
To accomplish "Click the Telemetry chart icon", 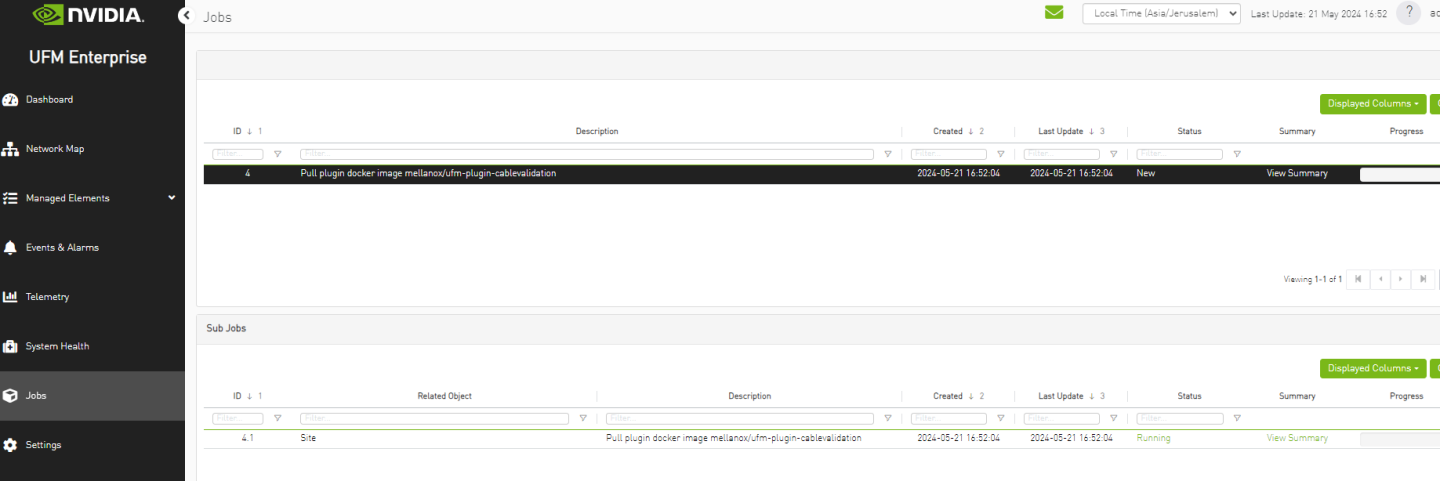I will point(11,297).
